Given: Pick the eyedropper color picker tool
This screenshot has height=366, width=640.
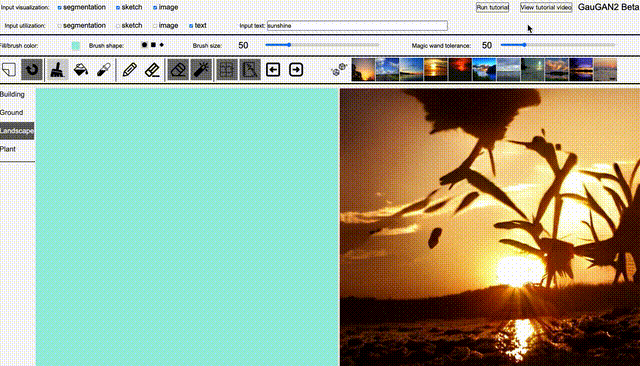Looking at the screenshot, I should pos(104,70).
